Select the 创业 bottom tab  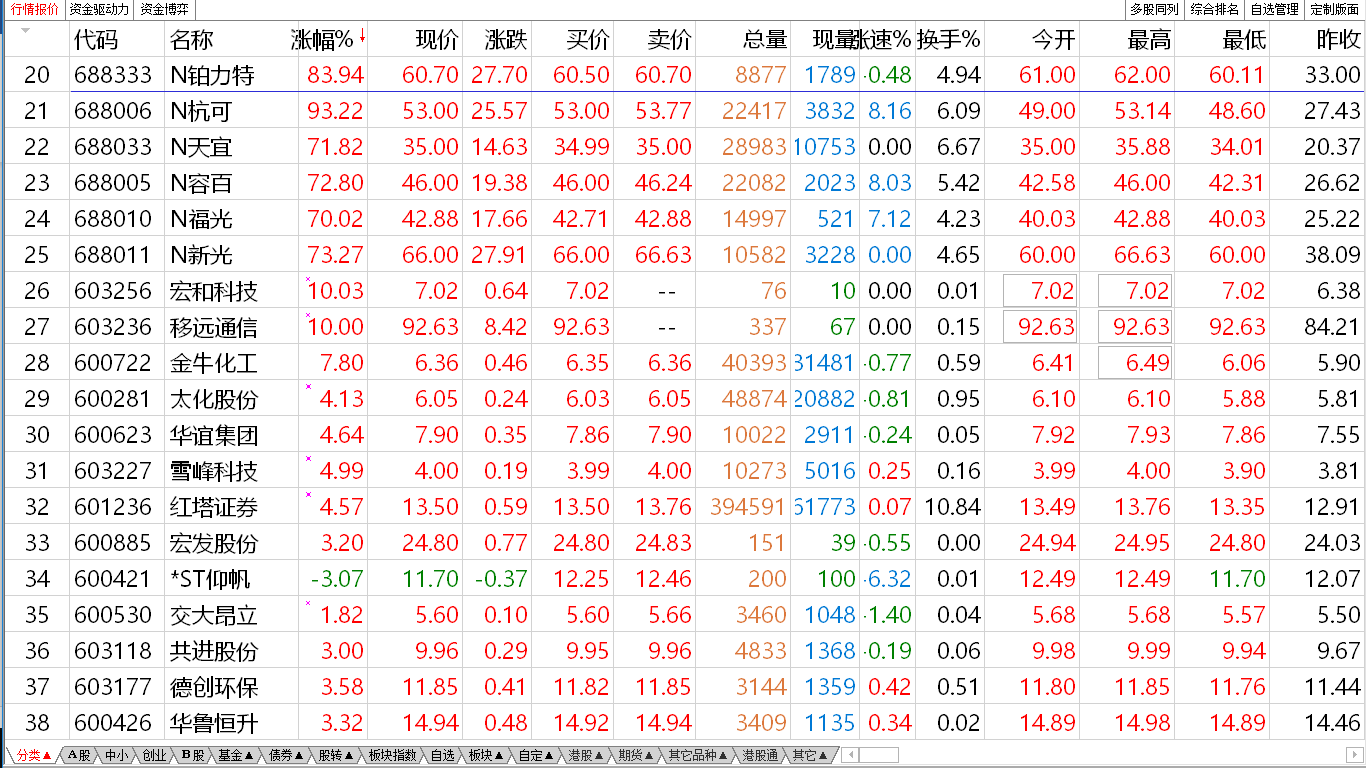pos(154,755)
